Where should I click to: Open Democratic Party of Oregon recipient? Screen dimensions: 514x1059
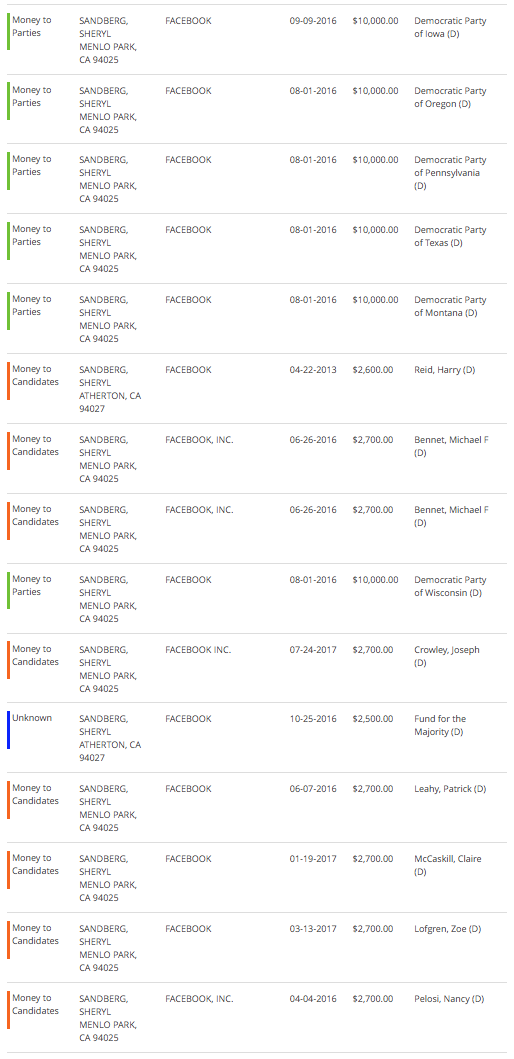click(450, 97)
